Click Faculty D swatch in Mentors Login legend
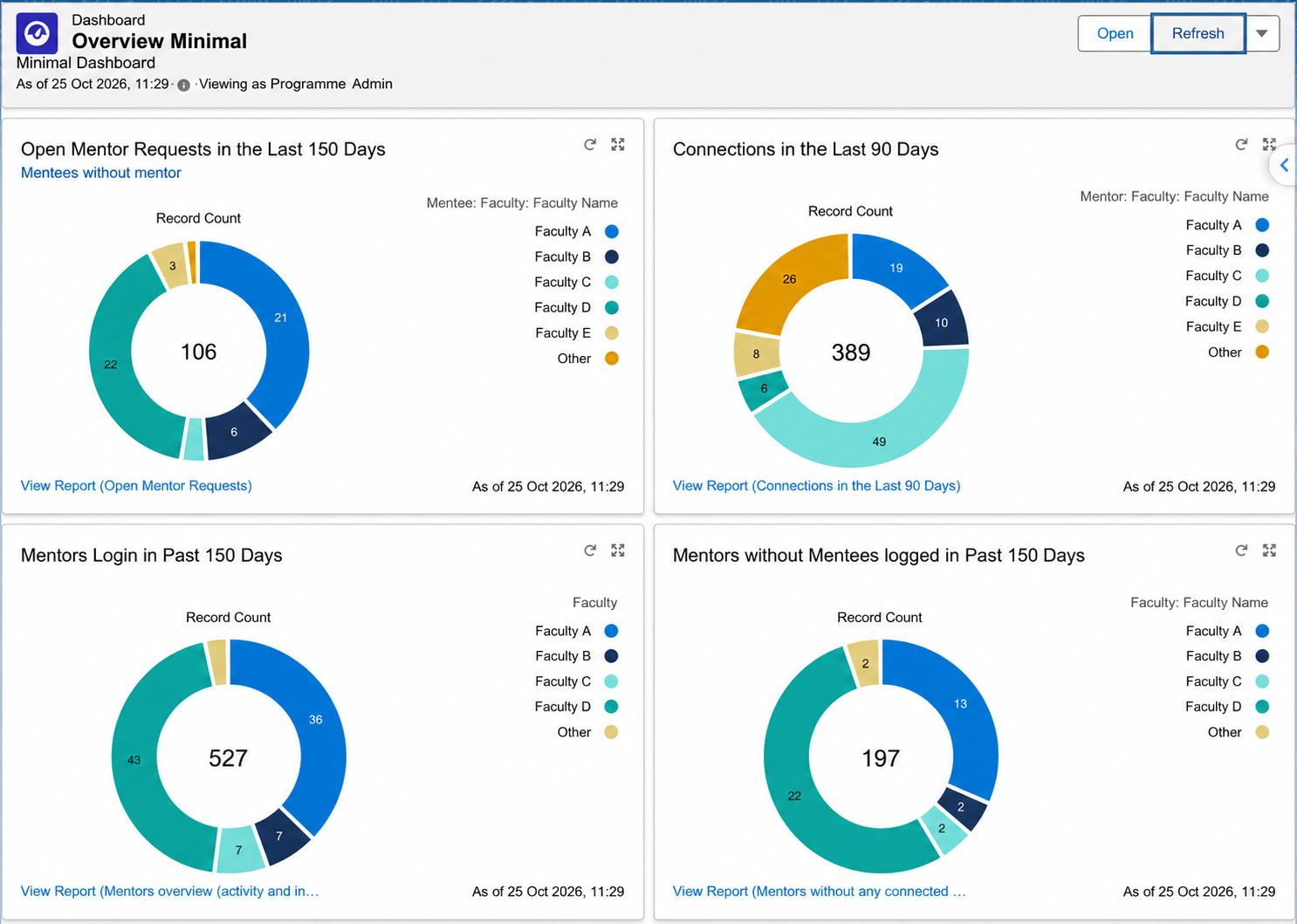This screenshot has height=924, width=1297. coord(611,707)
